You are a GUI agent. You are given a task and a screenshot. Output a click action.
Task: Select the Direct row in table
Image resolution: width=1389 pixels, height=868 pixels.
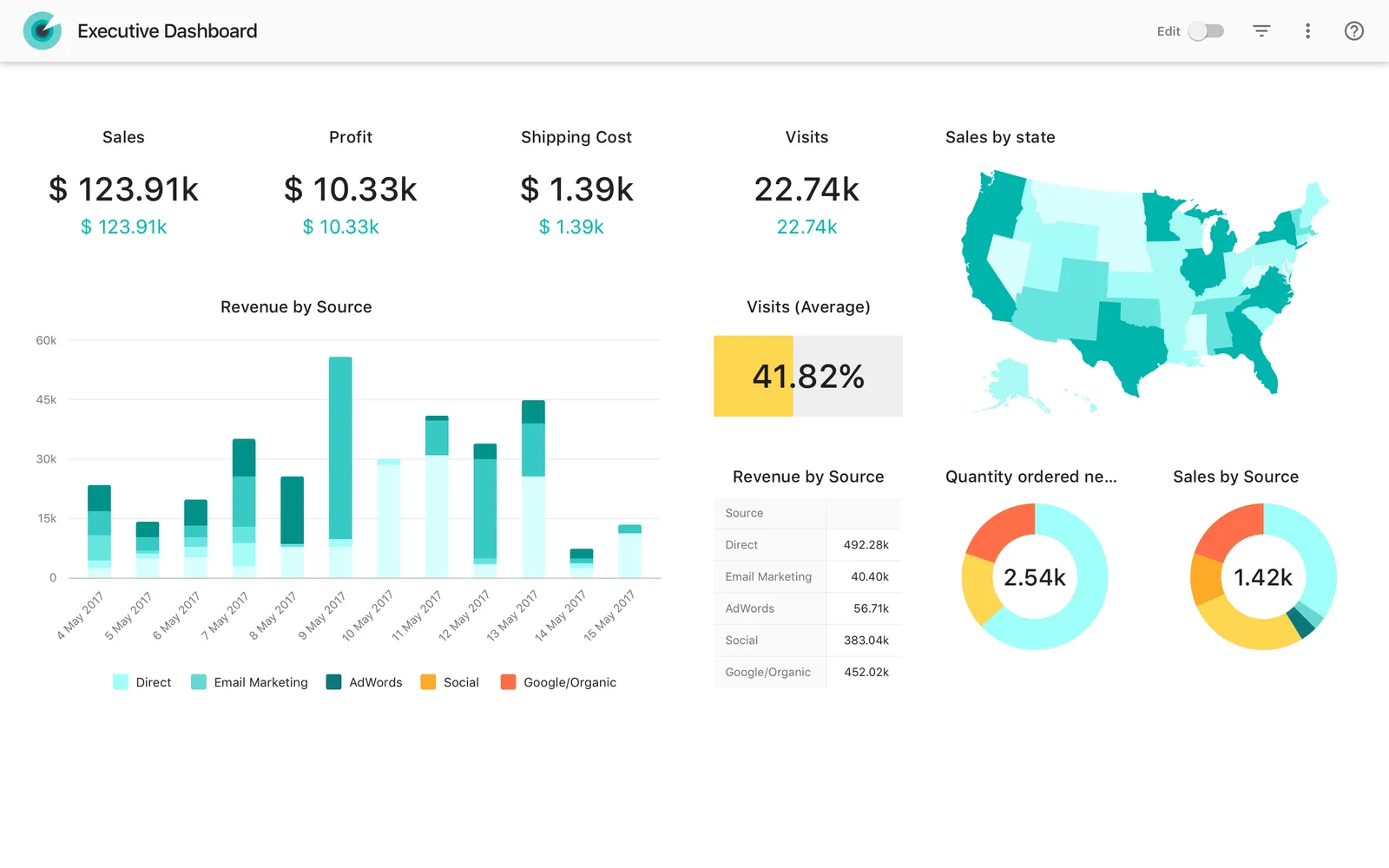click(807, 545)
